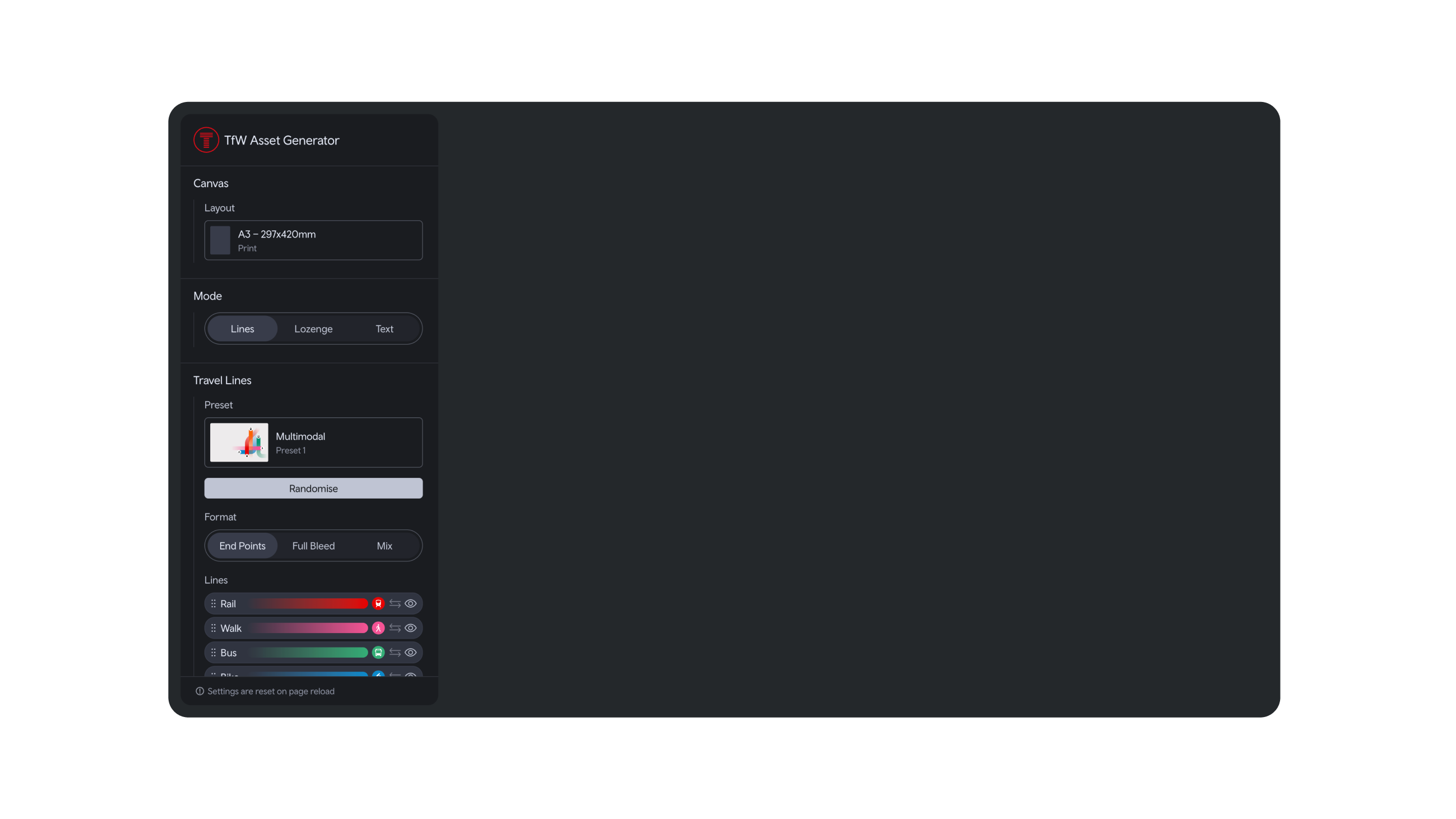The image size is (1456, 819).
Task: Grab the Bus row drag handle
Action: click(213, 653)
